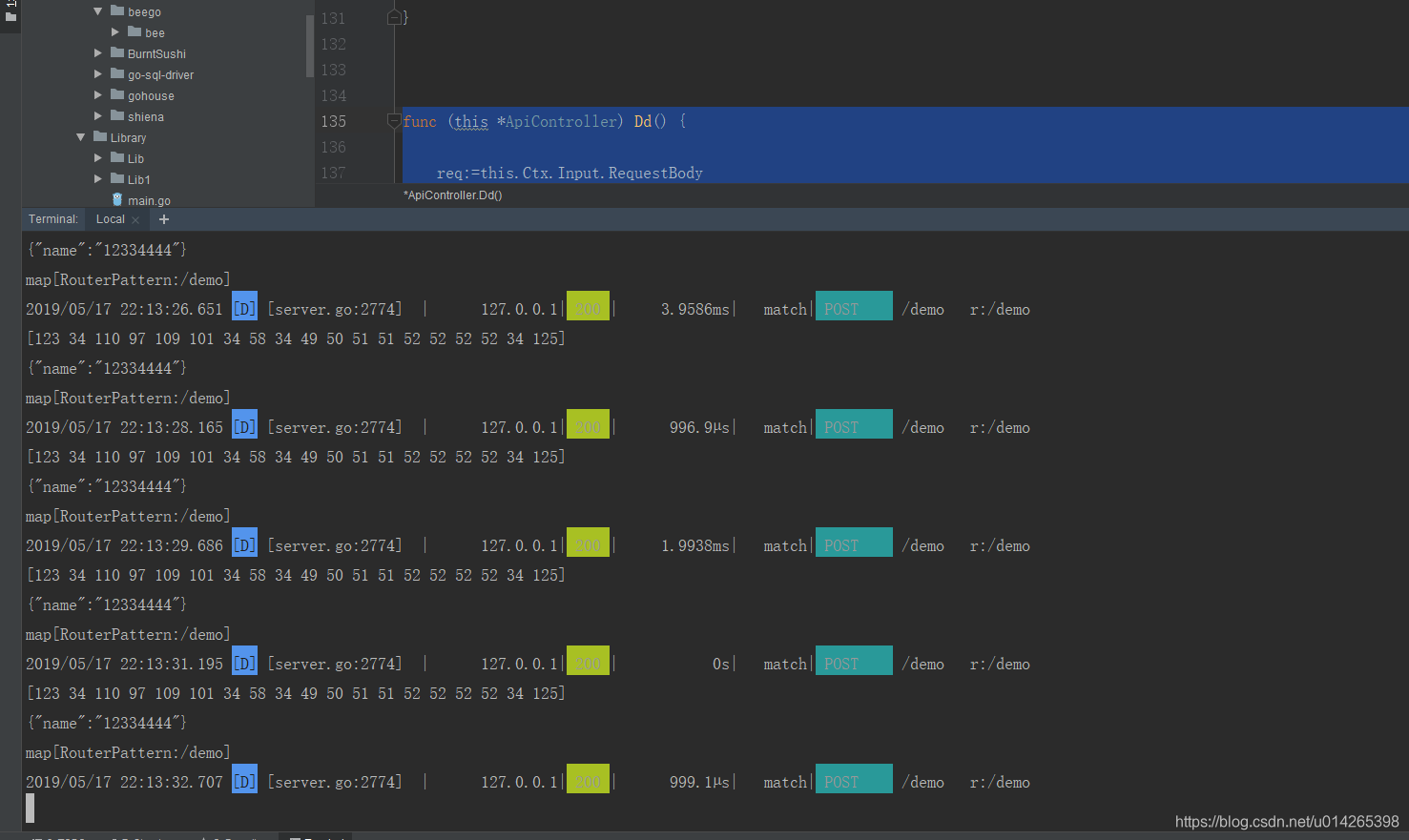This screenshot has height=840, width=1409.
Task: Click line number 135 in gutter
Action: tap(334, 121)
